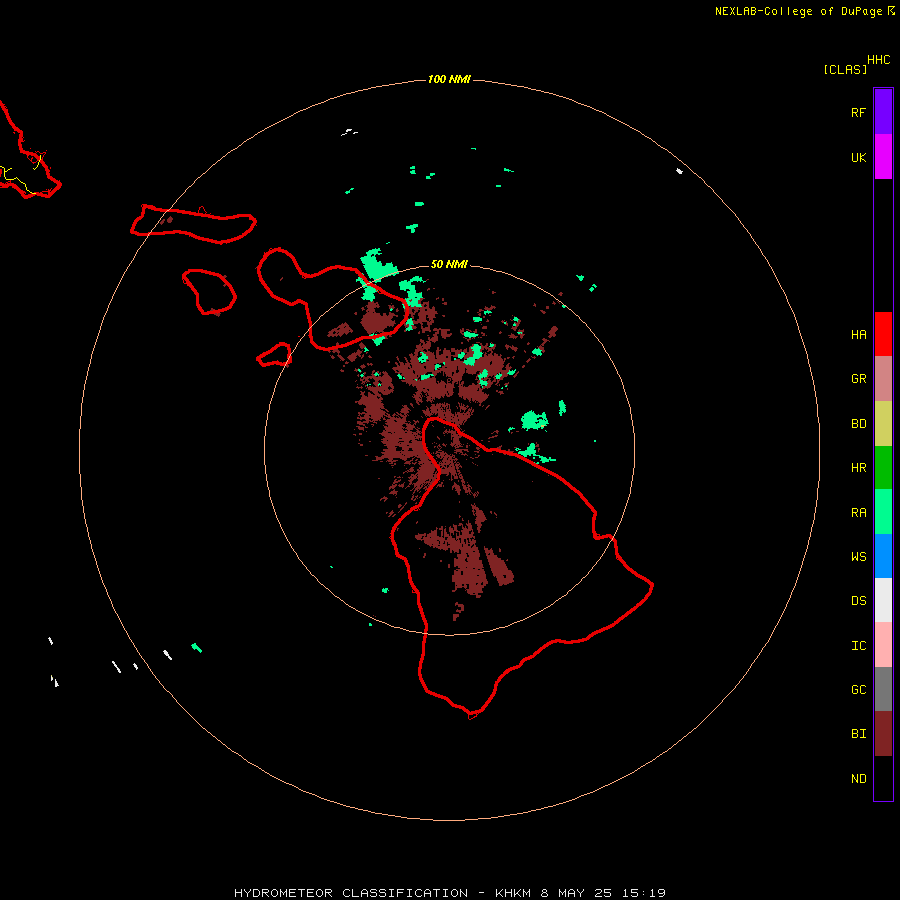Click the "[CLAS]" units label
900x900 pixels.
click(x=845, y=69)
